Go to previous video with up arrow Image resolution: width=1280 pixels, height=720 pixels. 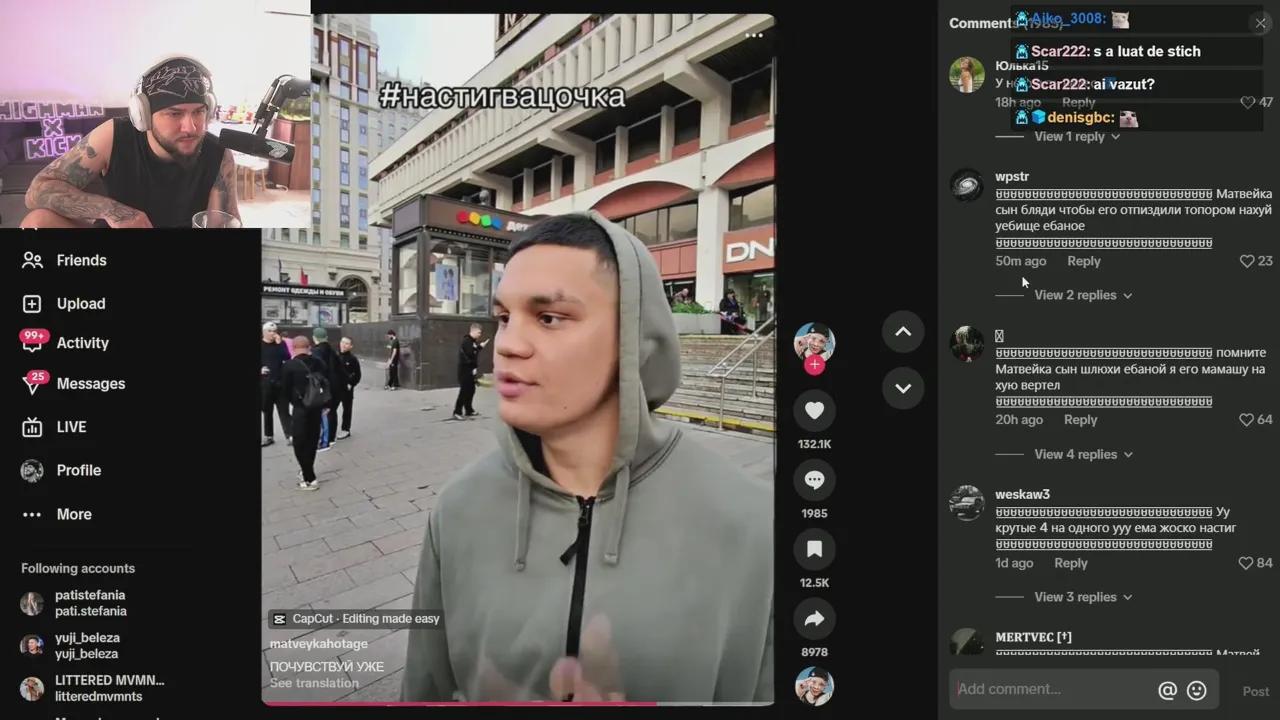903,332
